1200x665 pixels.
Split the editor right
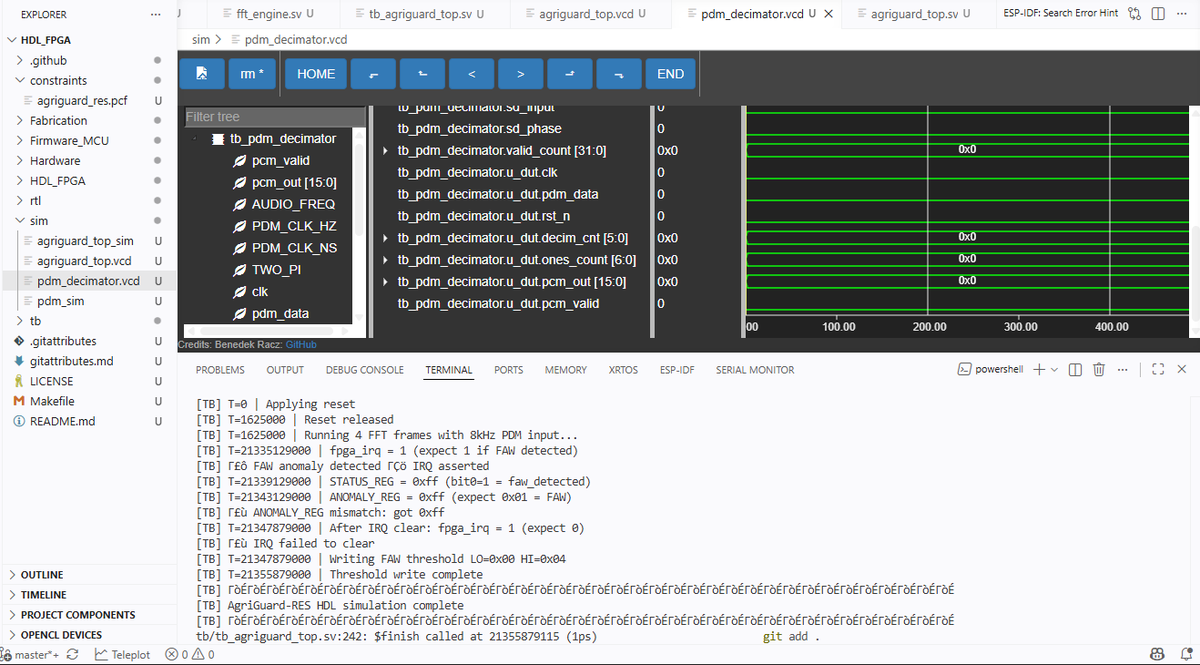click(x=1158, y=14)
